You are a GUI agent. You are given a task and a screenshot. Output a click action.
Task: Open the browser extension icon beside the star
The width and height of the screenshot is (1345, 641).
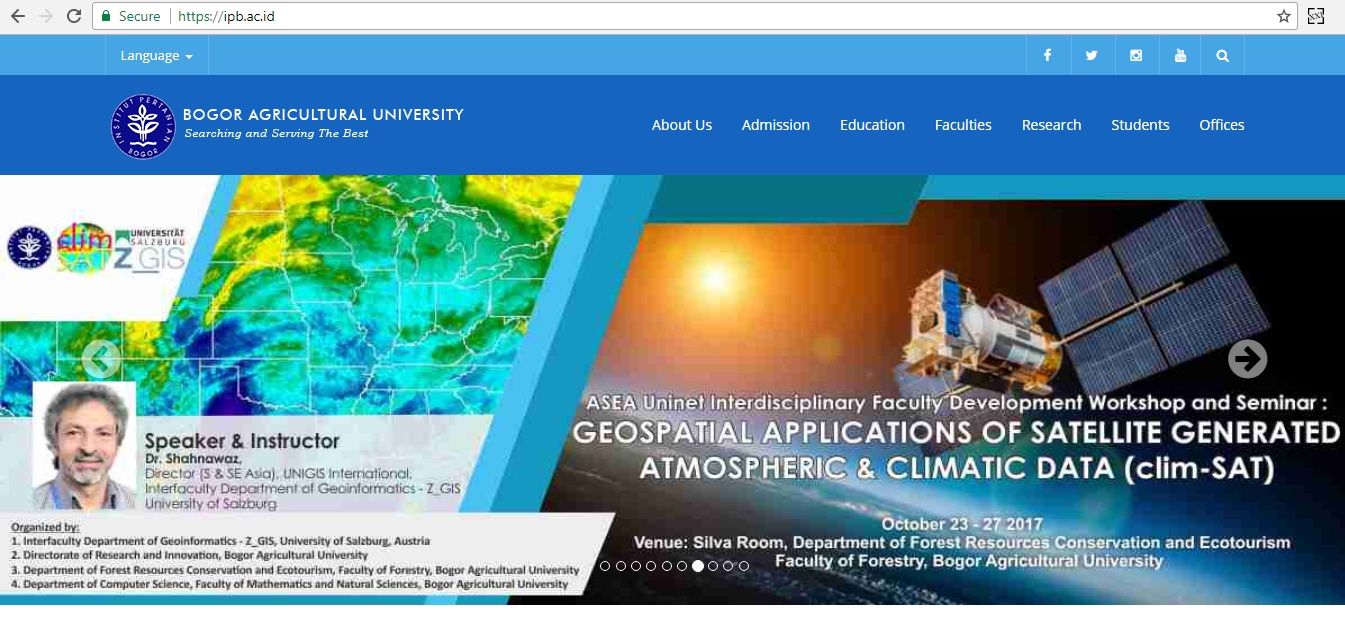point(1316,16)
